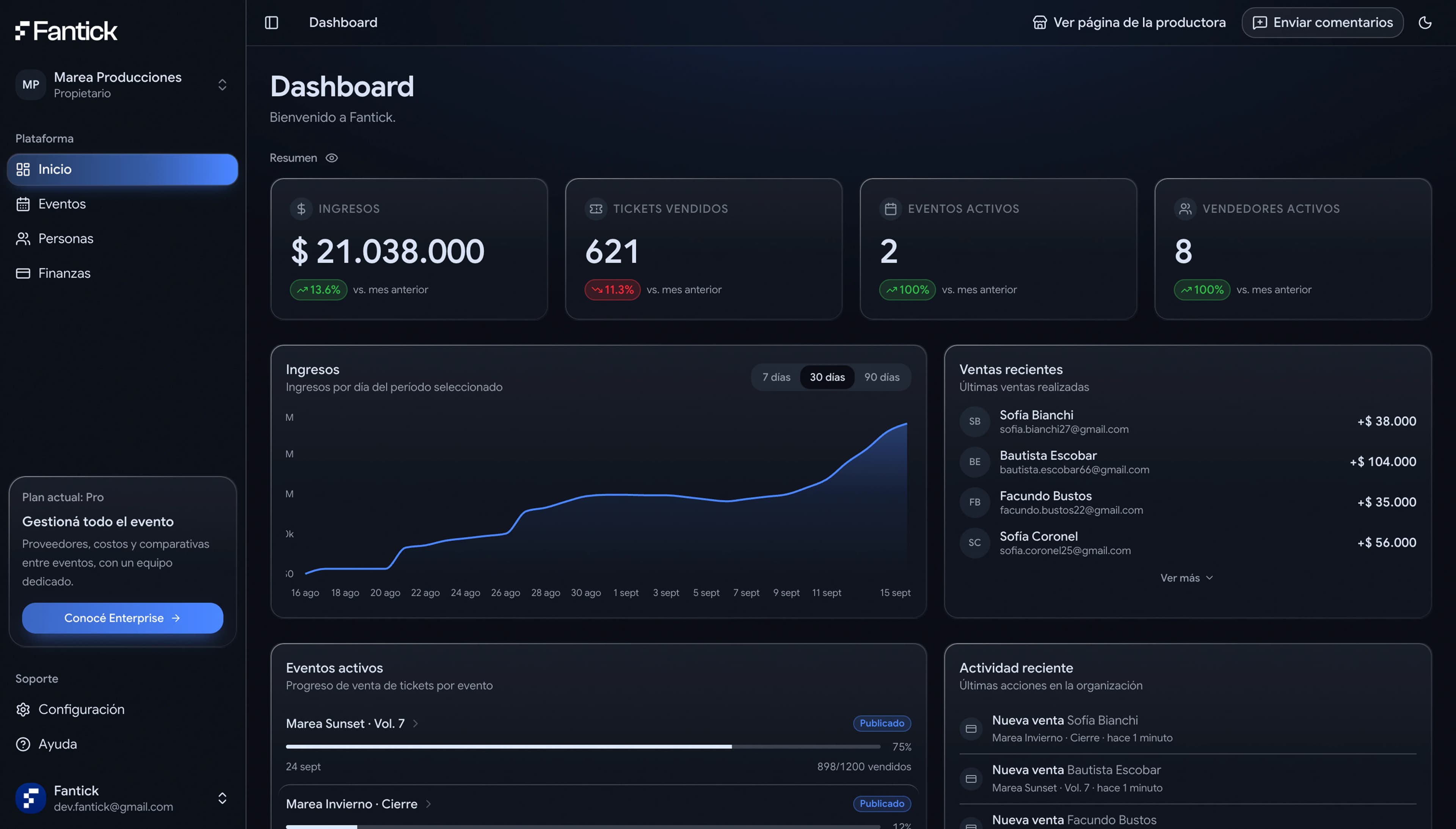The height and width of the screenshot is (829, 1456).
Task: Click the Conocé Enterprise button
Action: pos(122,618)
